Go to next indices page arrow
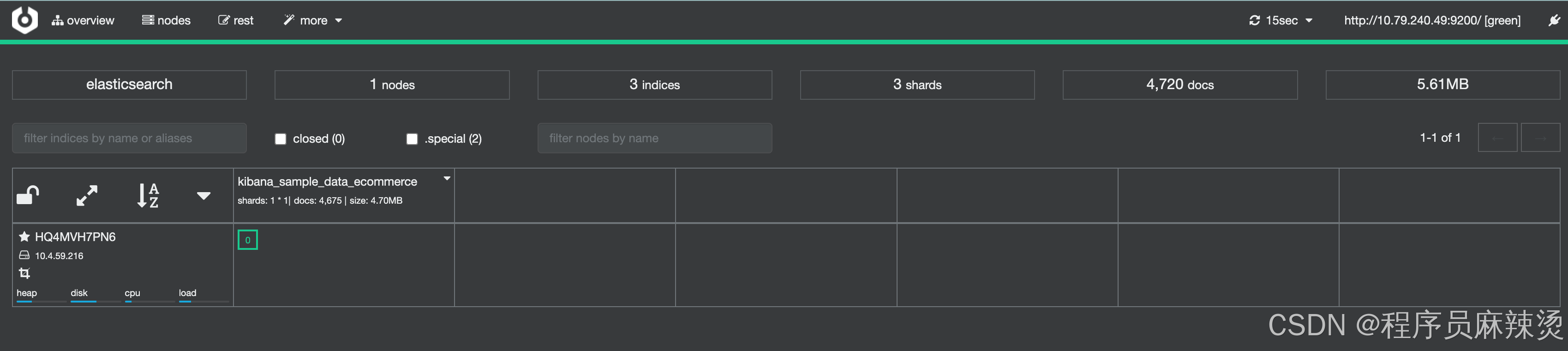1568x351 pixels. [1540, 139]
